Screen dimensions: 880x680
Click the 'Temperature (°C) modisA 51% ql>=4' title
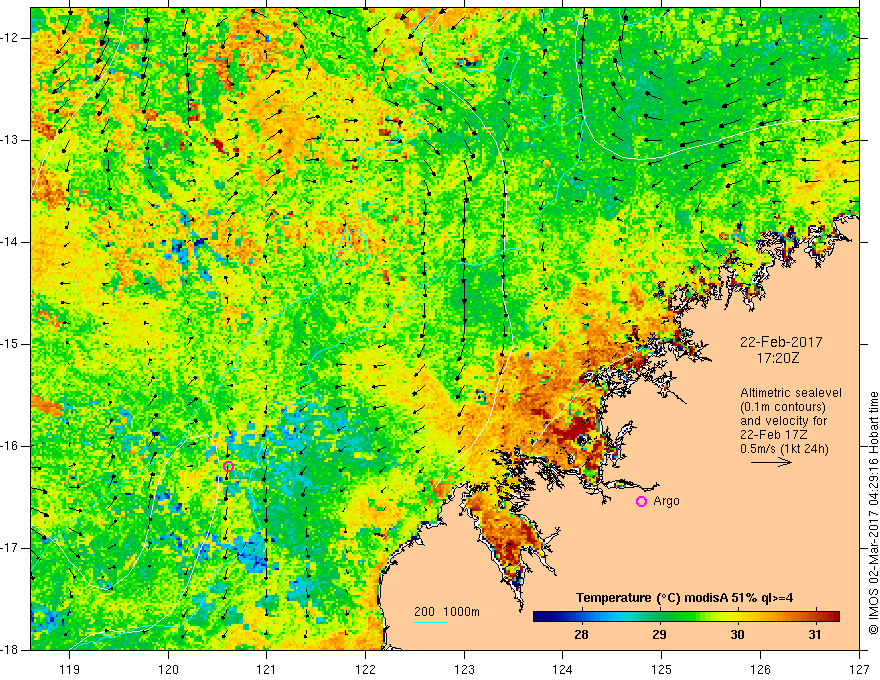(x=684, y=598)
